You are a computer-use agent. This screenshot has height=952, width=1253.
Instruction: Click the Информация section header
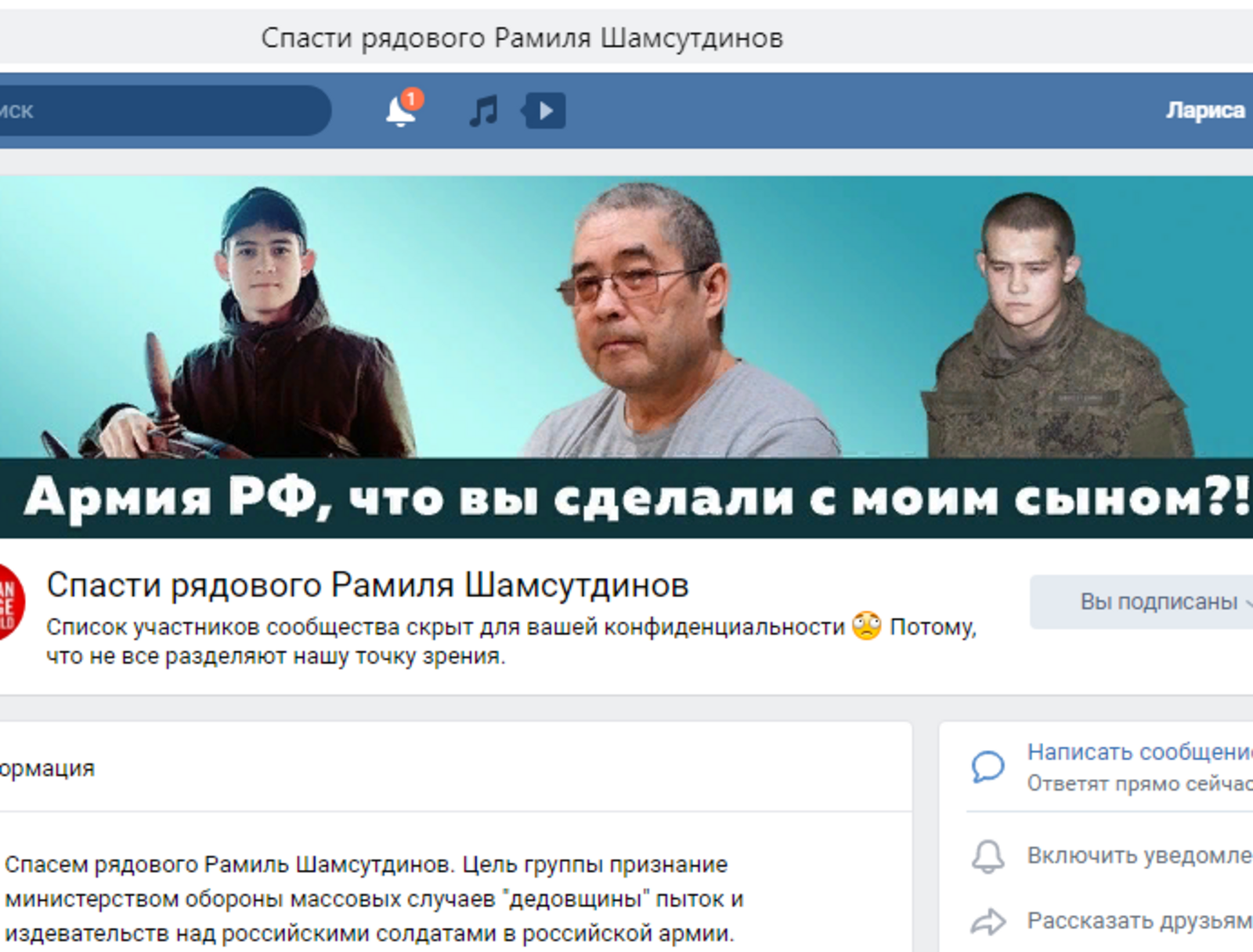(47, 768)
